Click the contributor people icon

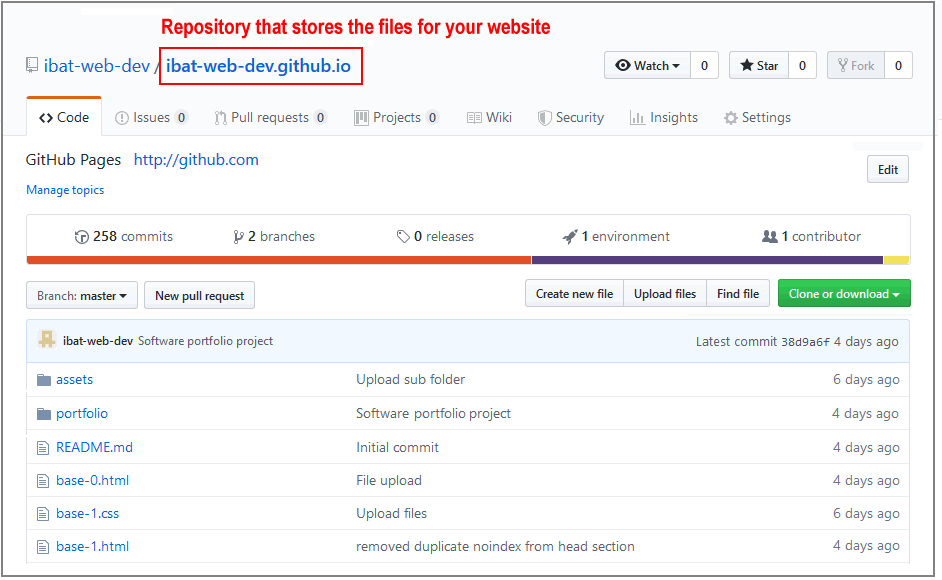tap(770, 237)
